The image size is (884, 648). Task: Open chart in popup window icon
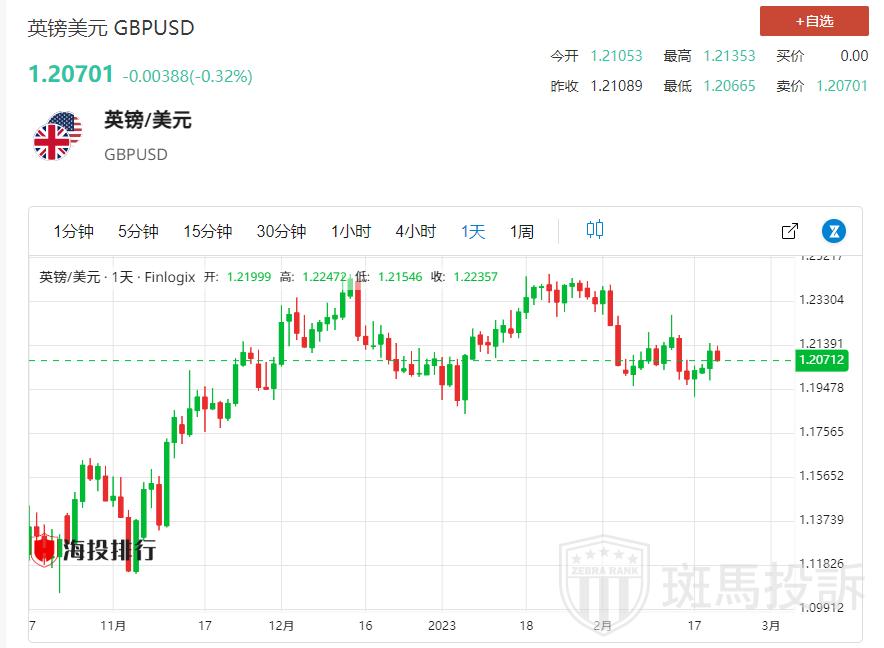tap(789, 232)
